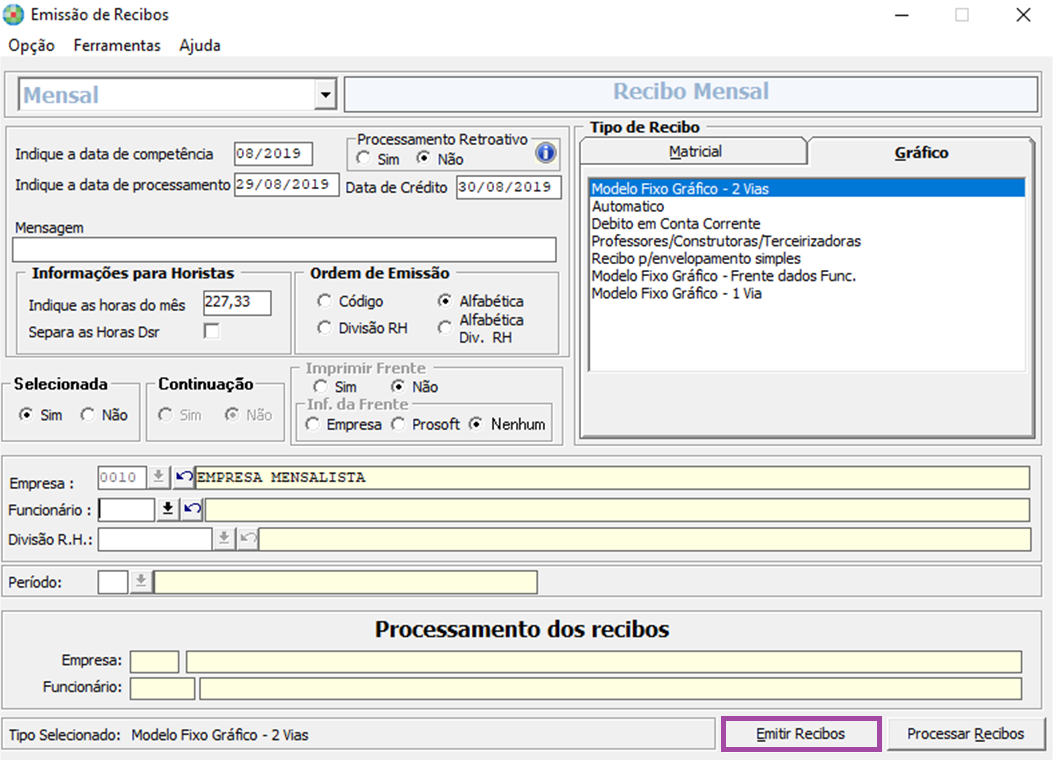Viewport: 1053px width, 760px height.
Task: Select Modelo Fixo Gráfico - 1 Via
Action: coord(807,293)
